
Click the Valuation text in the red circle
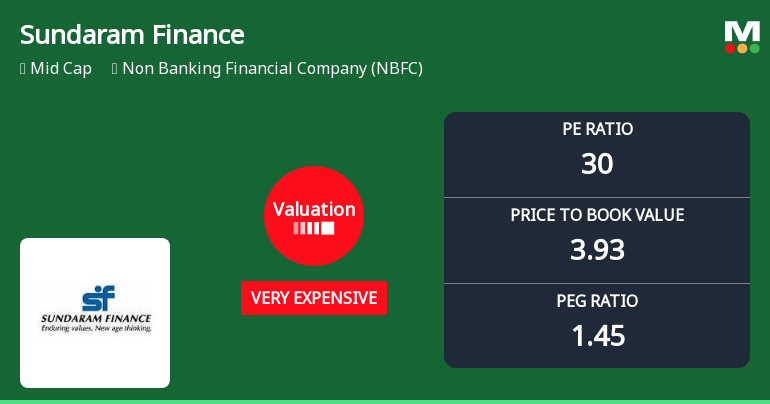click(314, 210)
